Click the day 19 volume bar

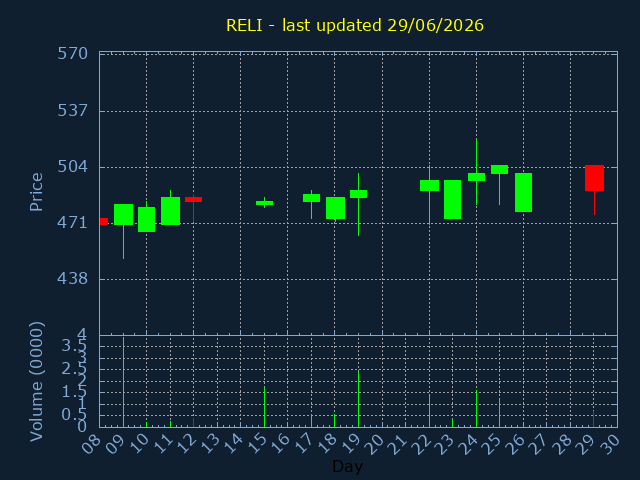[358, 399]
